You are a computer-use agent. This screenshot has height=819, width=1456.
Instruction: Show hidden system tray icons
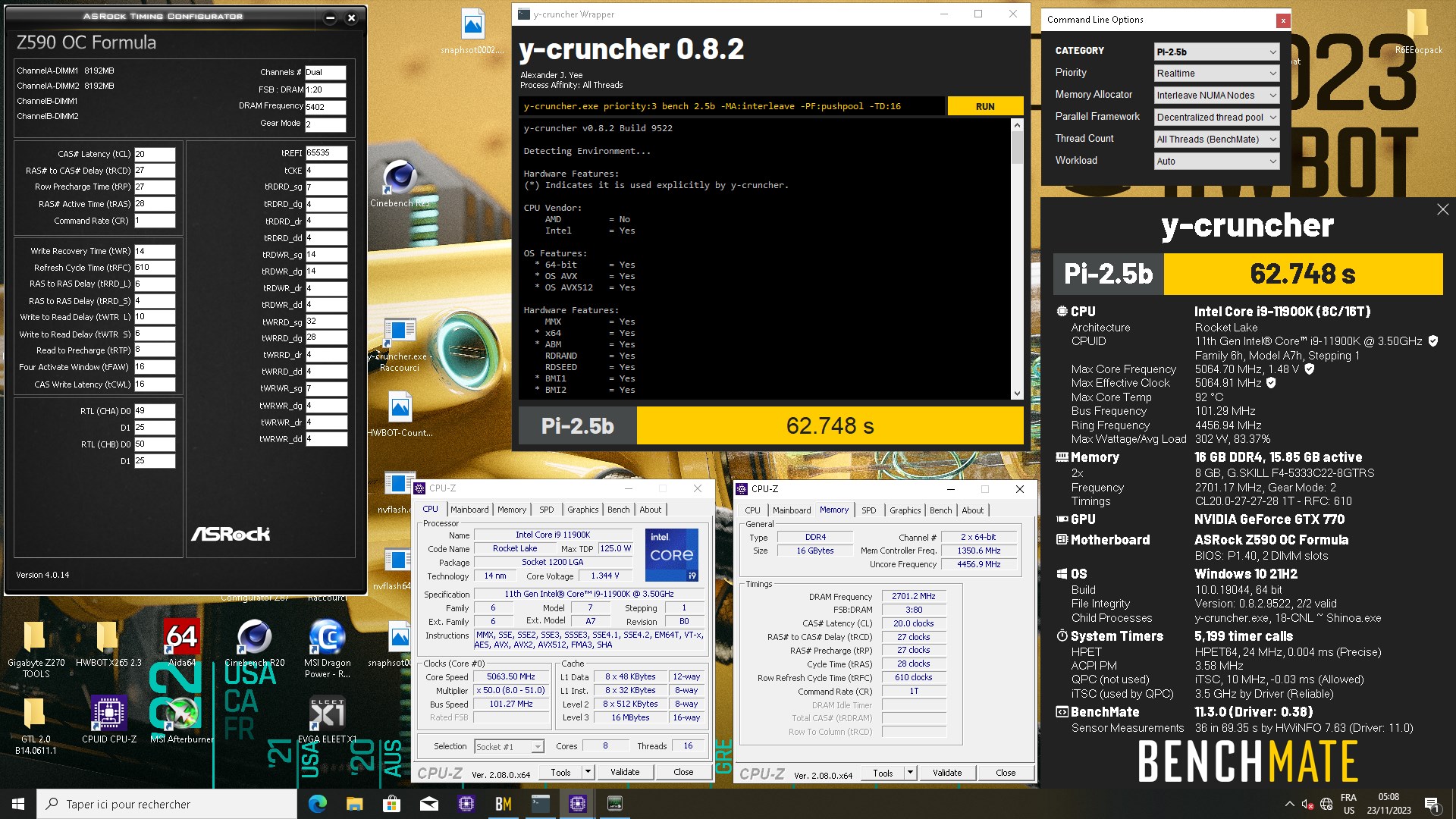pos(1289,804)
